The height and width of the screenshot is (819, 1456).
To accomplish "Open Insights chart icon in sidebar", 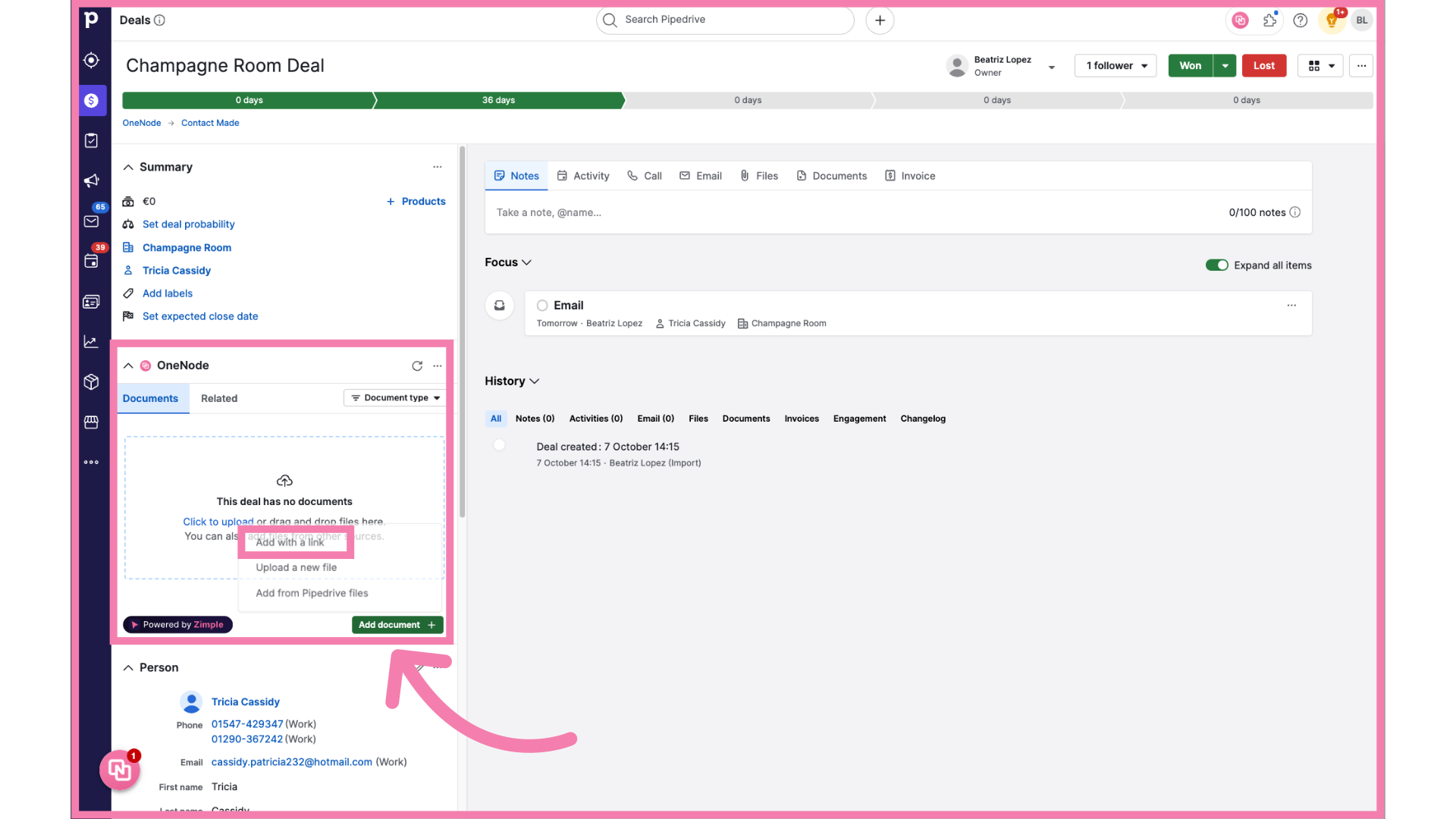I will pyautogui.click(x=91, y=341).
